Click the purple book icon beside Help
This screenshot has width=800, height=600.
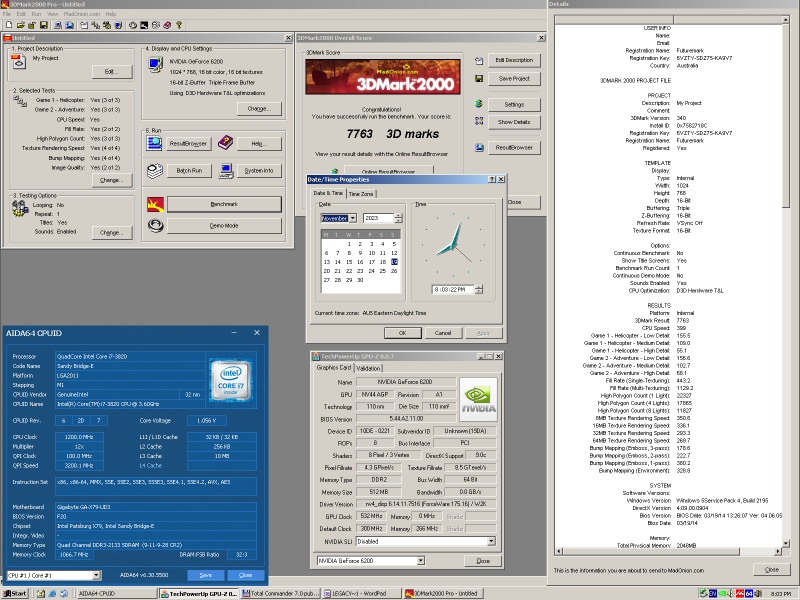[x=225, y=143]
